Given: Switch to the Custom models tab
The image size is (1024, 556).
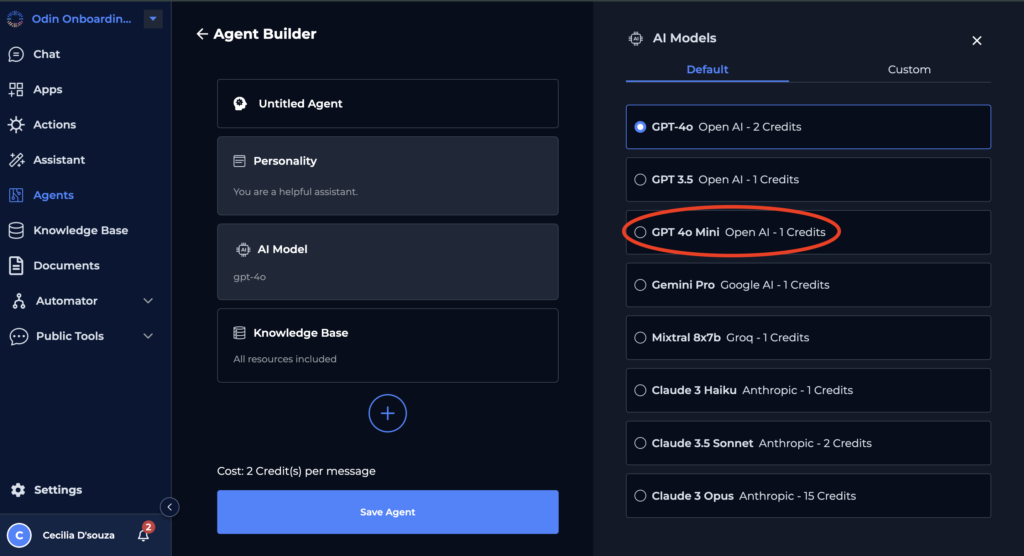Looking at the screenshot, I should pos(909,70).
